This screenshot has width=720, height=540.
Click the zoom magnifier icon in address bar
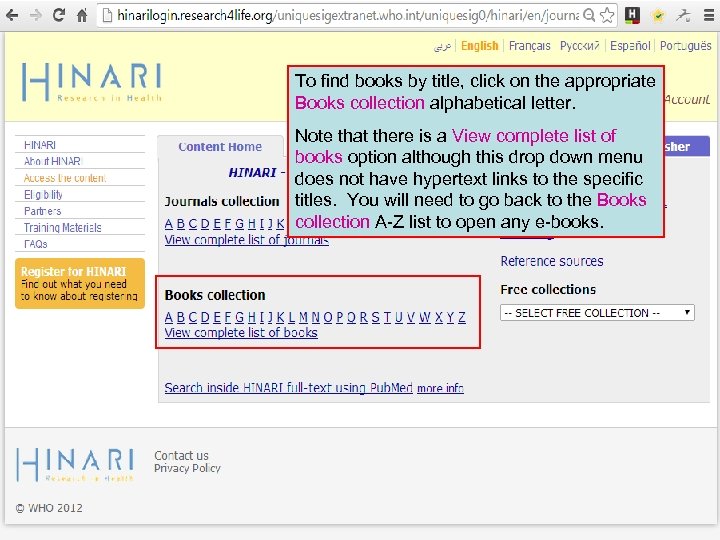589,16
